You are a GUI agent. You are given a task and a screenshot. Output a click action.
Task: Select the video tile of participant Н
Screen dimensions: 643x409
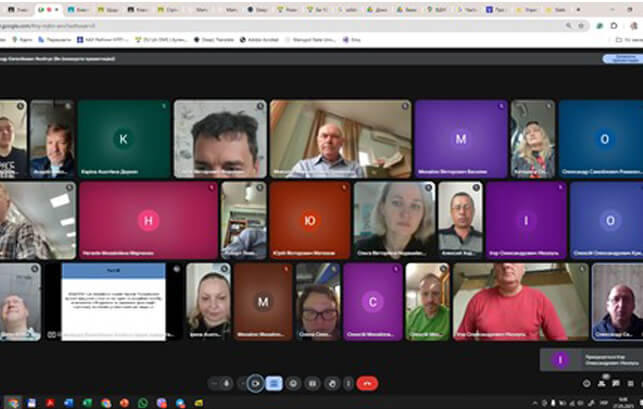pyautogui.click(x=148, y=220)
